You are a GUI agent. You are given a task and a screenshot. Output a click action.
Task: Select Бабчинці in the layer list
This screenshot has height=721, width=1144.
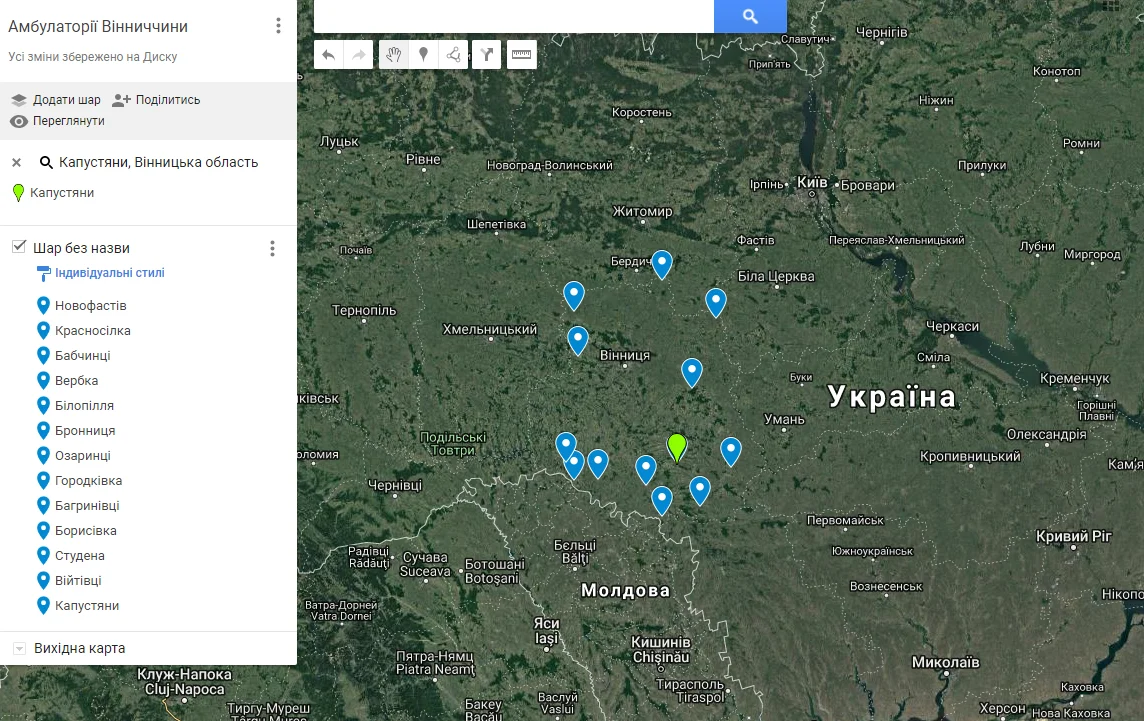(82, 355)
